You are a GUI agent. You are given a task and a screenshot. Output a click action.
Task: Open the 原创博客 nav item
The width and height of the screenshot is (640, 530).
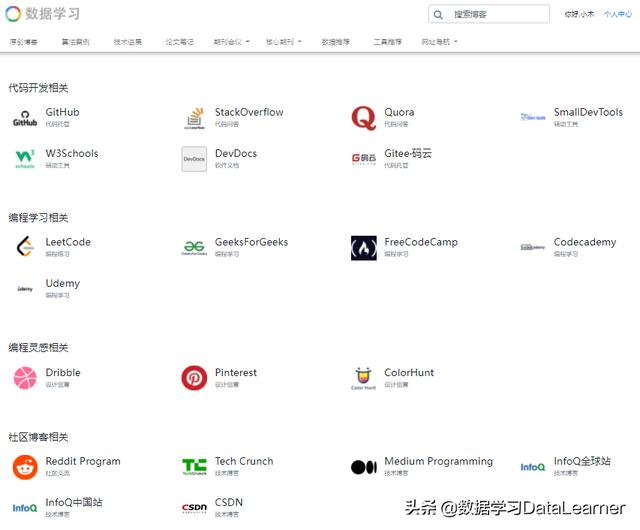coord(24,42)
